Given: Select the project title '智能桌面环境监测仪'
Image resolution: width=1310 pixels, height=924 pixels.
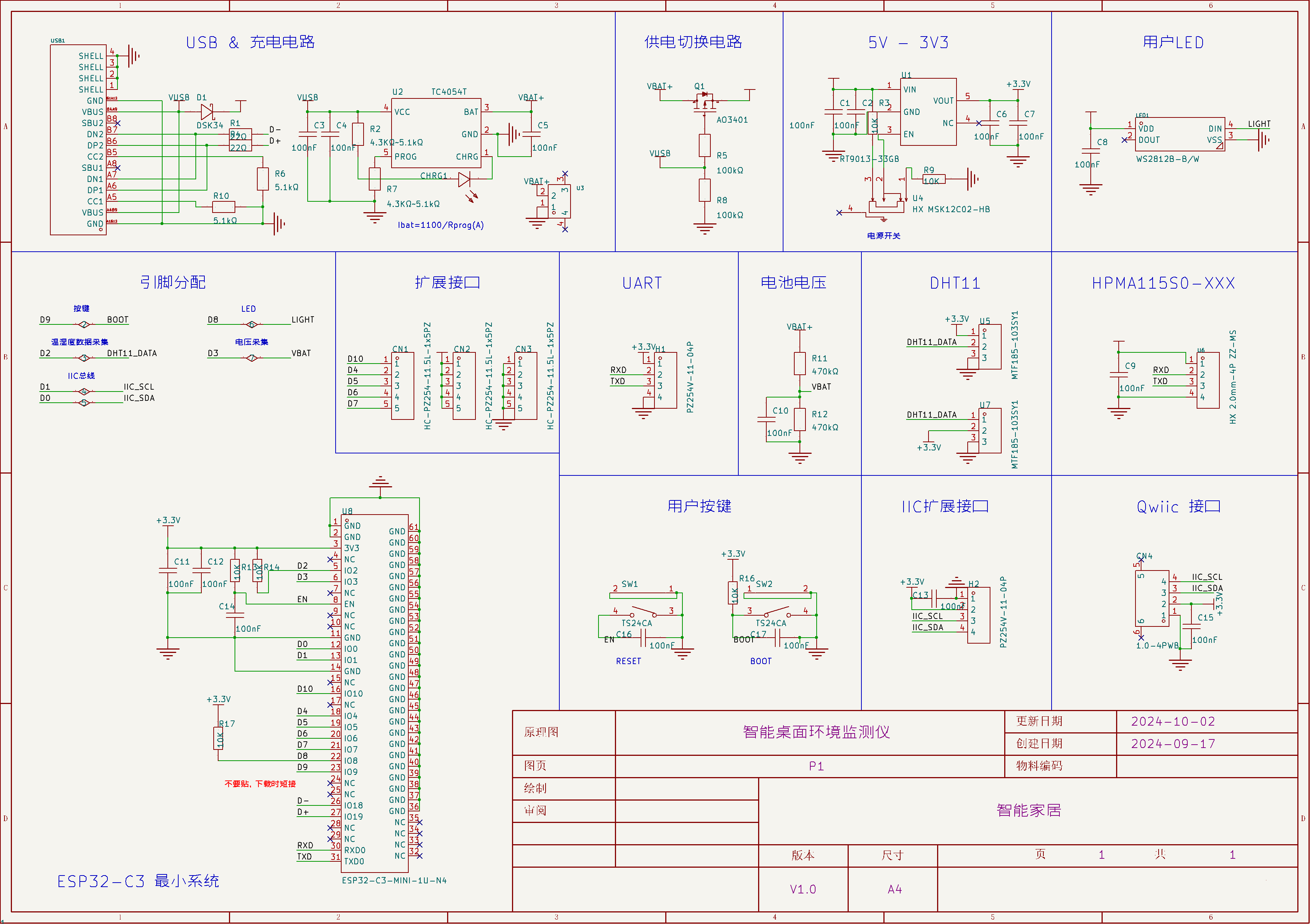Looking at the screenshot, I should 817,732.
